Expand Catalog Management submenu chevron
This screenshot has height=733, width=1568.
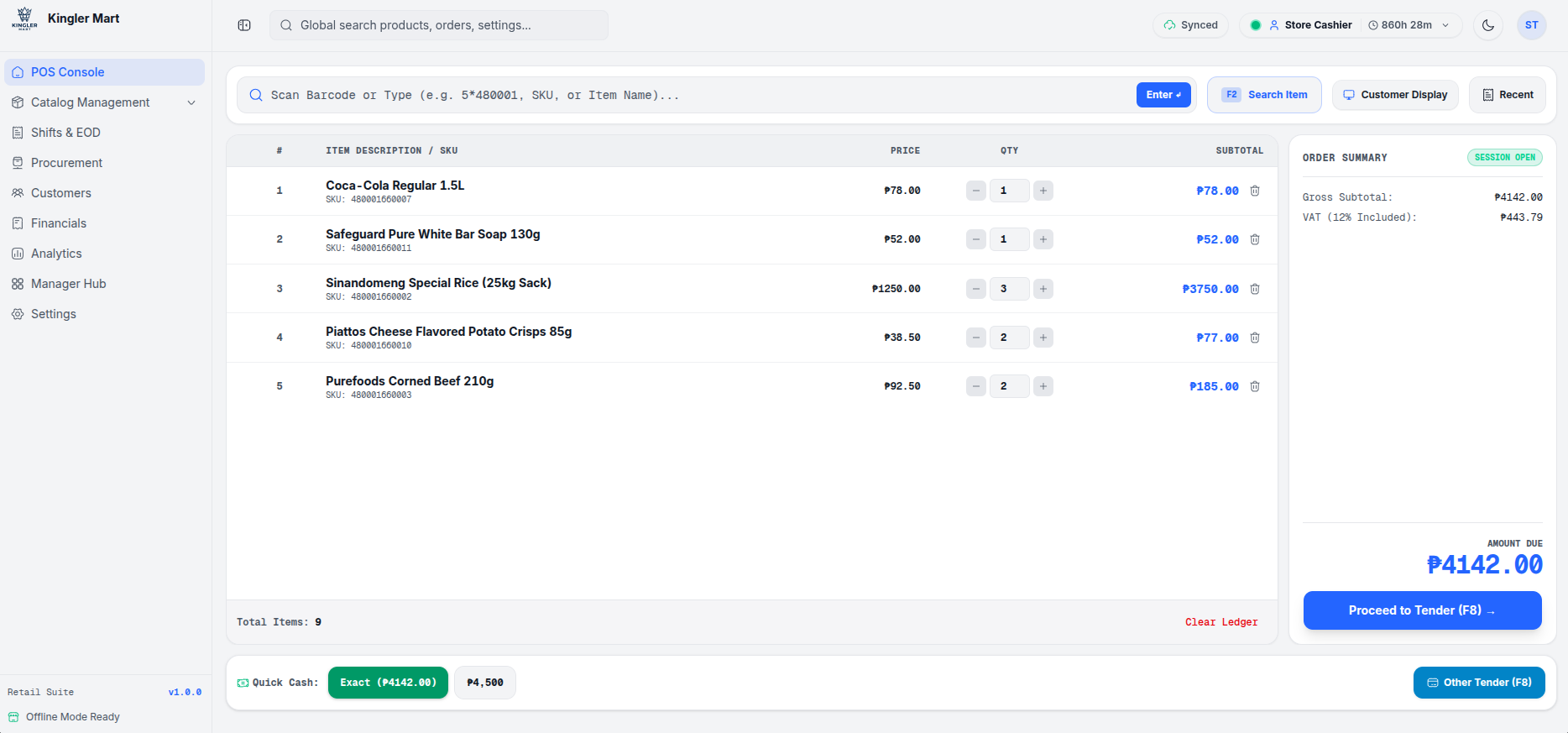tap(191, 102)
